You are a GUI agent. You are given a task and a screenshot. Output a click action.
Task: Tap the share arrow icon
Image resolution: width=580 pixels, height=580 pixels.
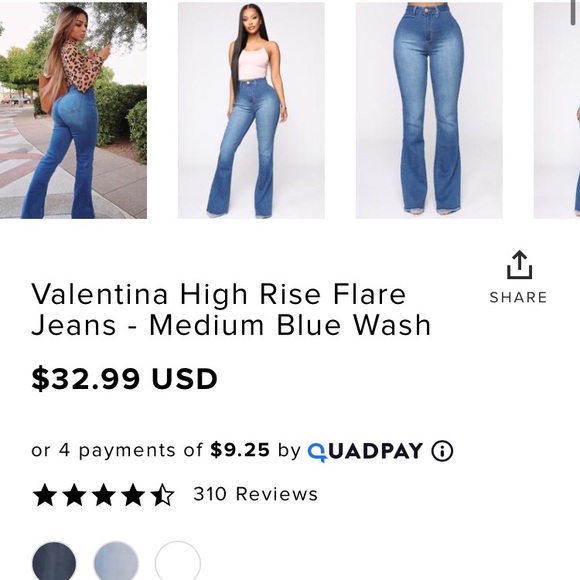tap(519, 265)
